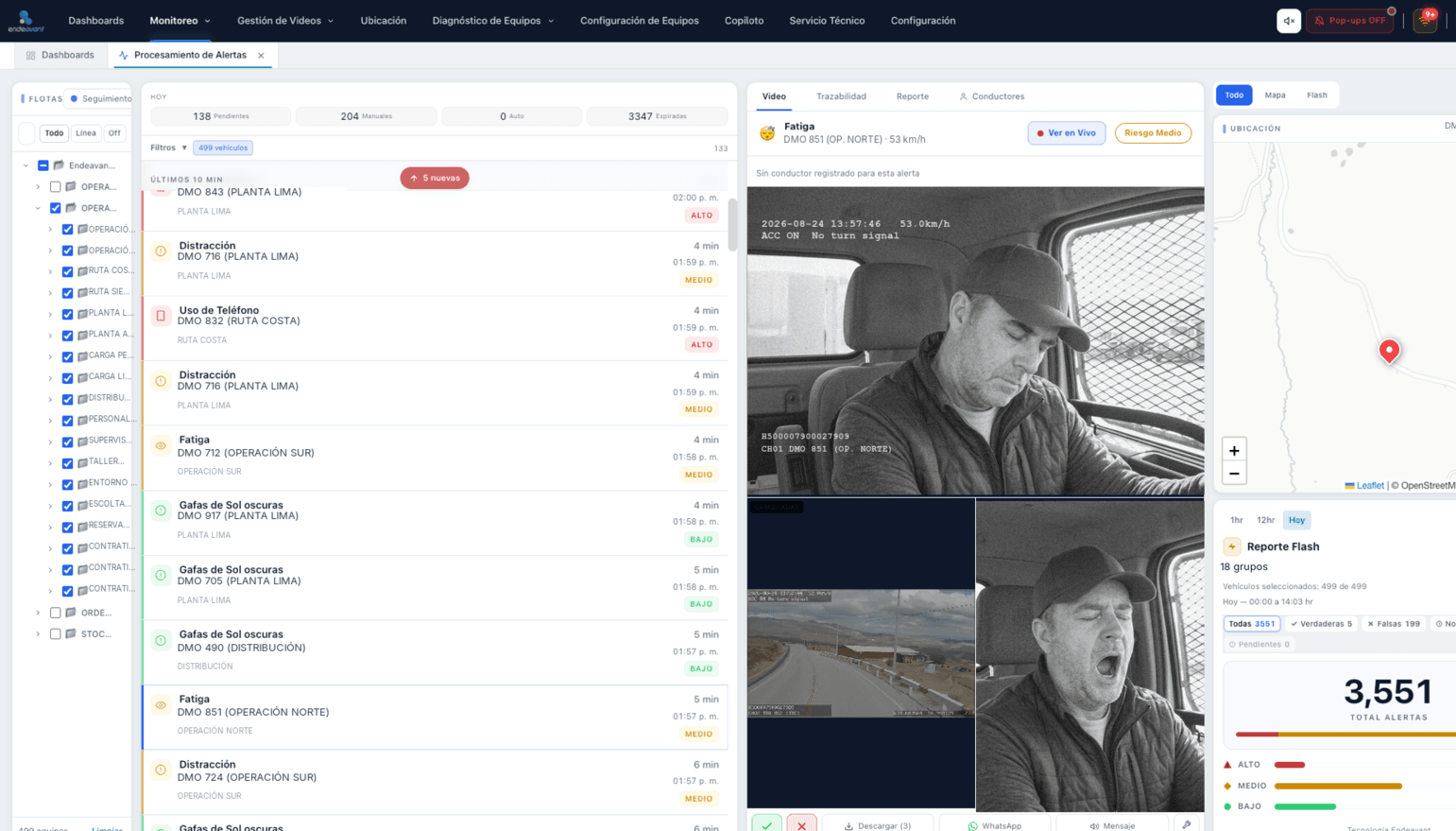Click the eye icon on Fatiga DMO 851 alert
The width and height of the screenshot is (1456, 831).
[x=161, y=704]
